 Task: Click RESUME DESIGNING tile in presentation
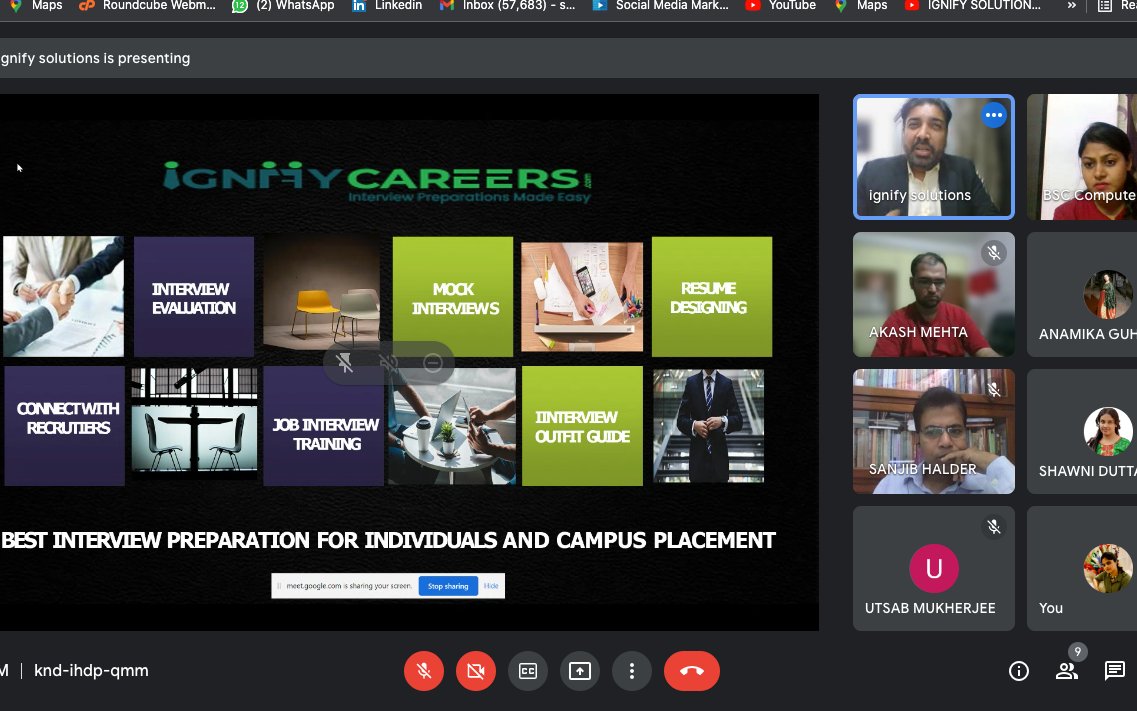(x=712, y=296)
